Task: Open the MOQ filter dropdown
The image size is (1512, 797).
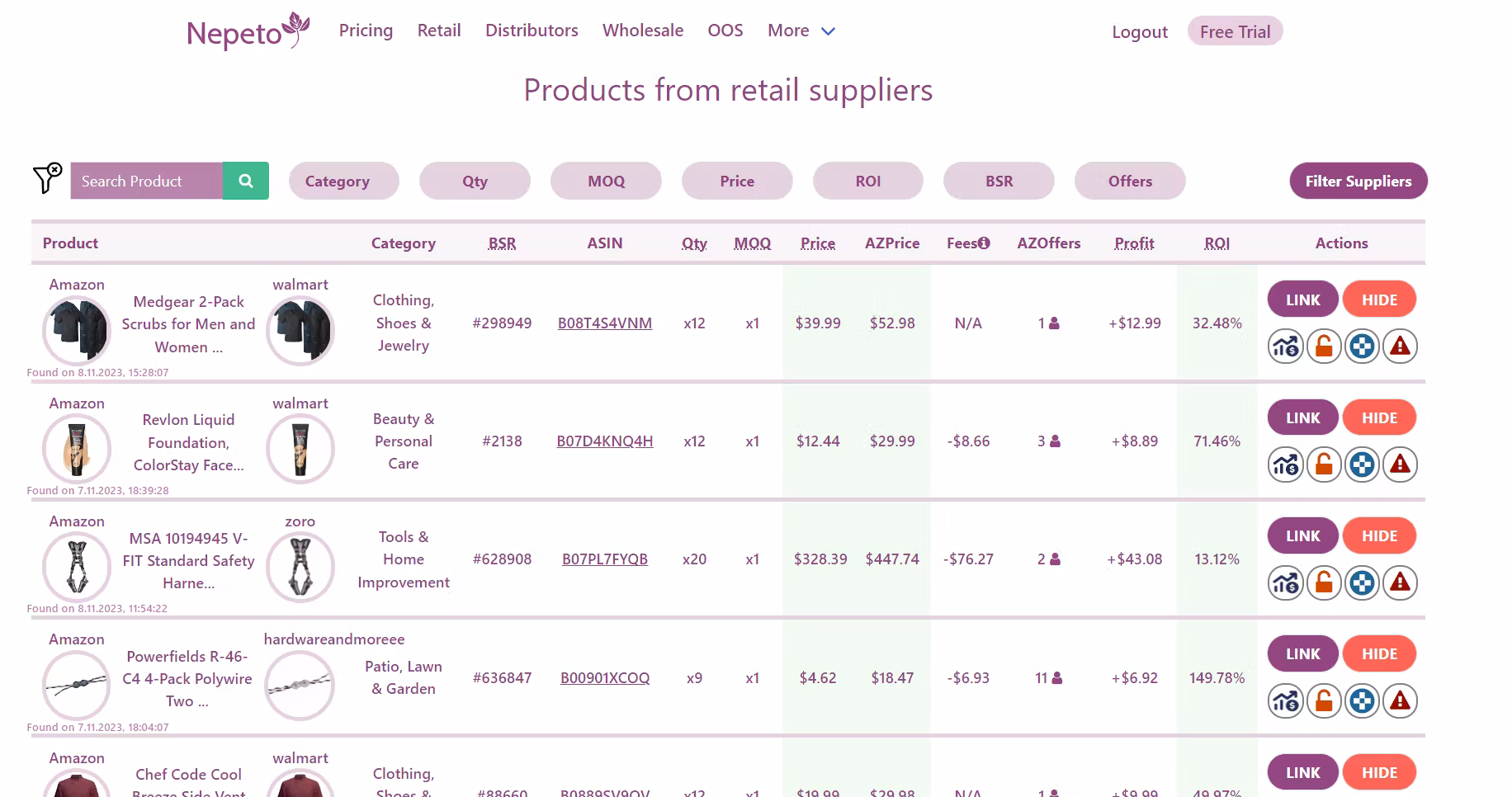Action: point(606,181)
